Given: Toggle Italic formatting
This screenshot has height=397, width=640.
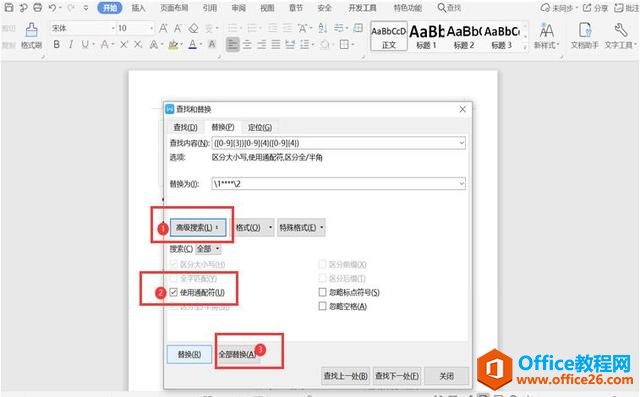Looking at the screenshot, I should (71, 44).
